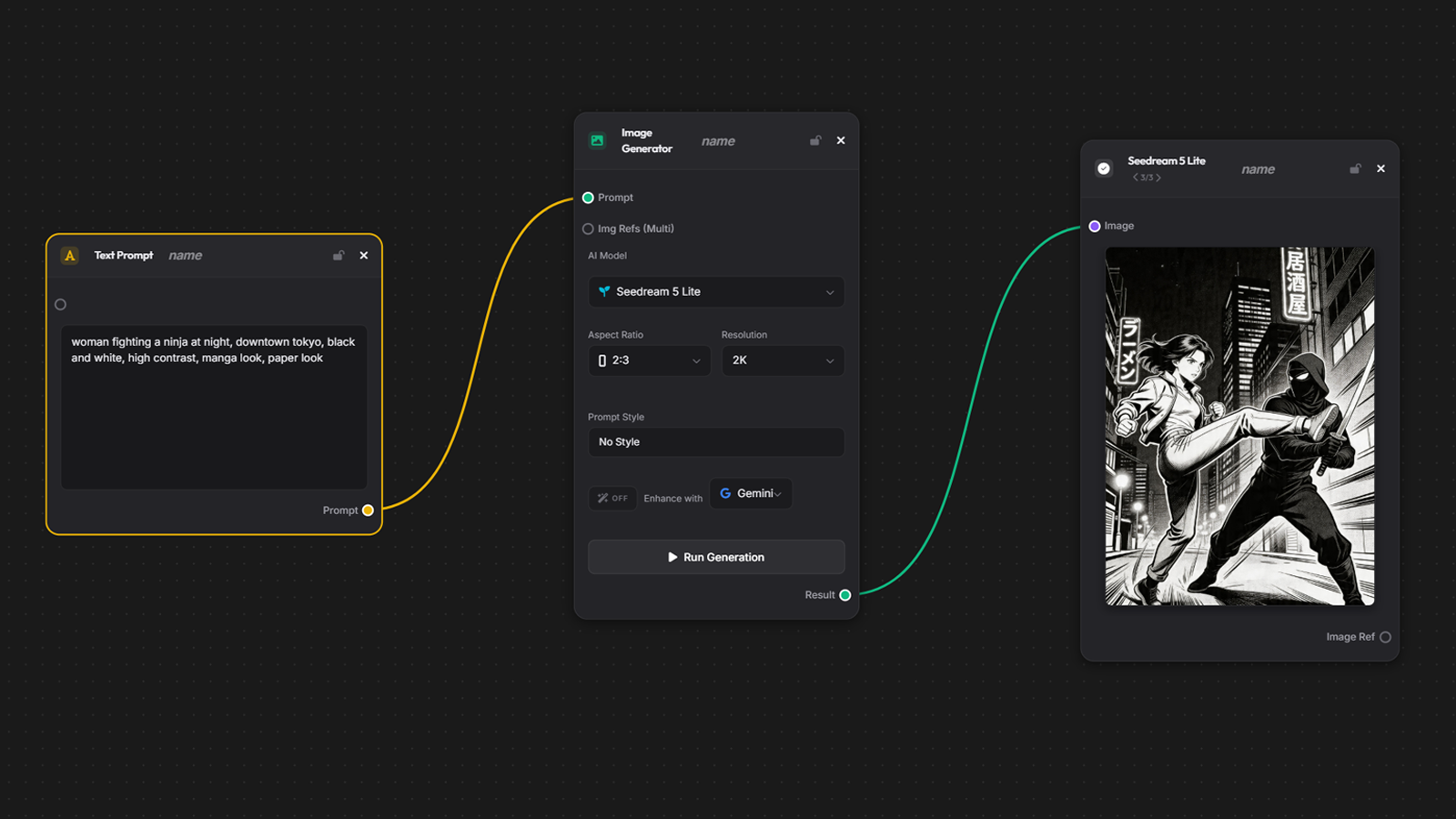Open the 2K Resolution dropdown
Image resolution: width=1456 pixels, height=819 pixels.
(x=783, y=360)
